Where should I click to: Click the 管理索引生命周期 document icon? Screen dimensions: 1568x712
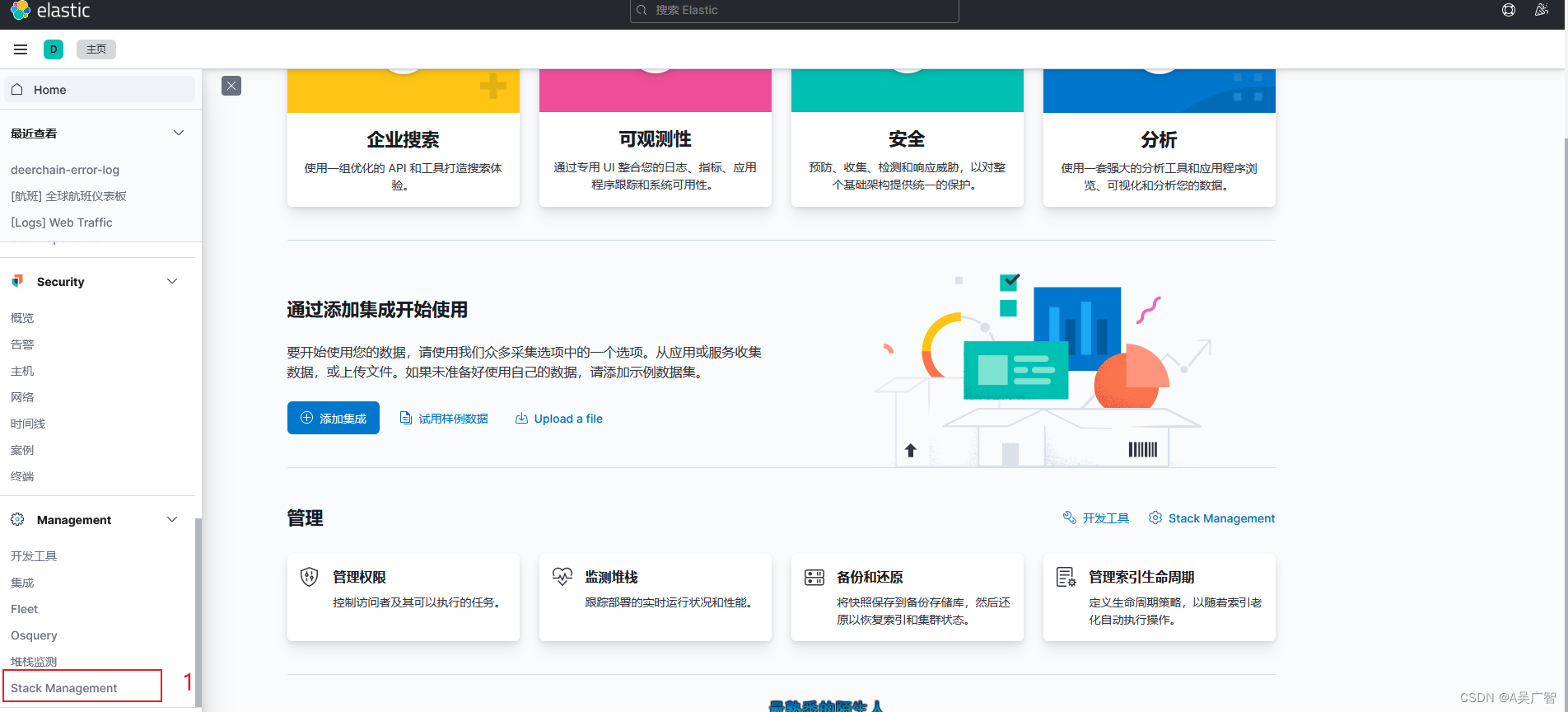tap(1066, 577)
